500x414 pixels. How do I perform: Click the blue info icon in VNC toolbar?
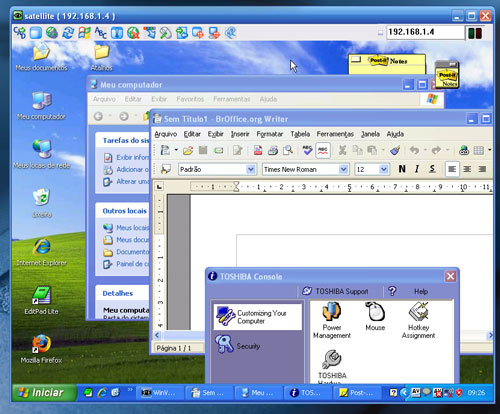coord(117,33)
